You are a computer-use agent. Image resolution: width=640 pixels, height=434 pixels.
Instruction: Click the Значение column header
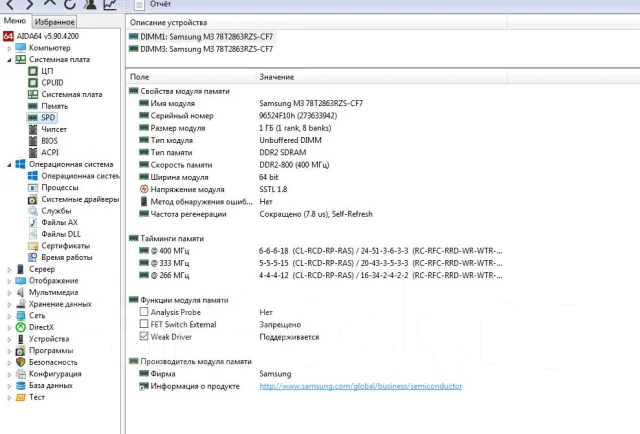tap(276, 77)
